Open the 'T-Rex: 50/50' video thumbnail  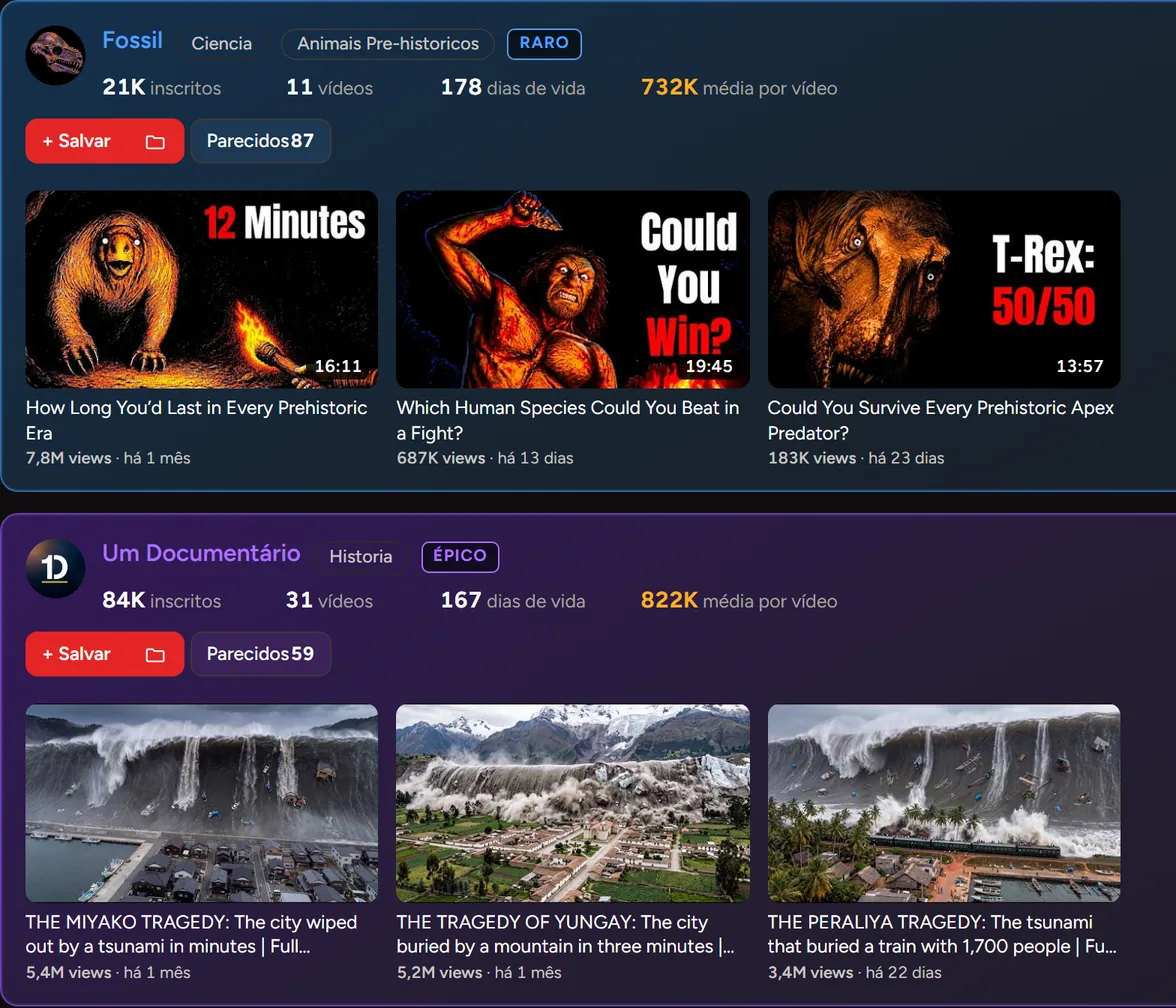[944, 290]
